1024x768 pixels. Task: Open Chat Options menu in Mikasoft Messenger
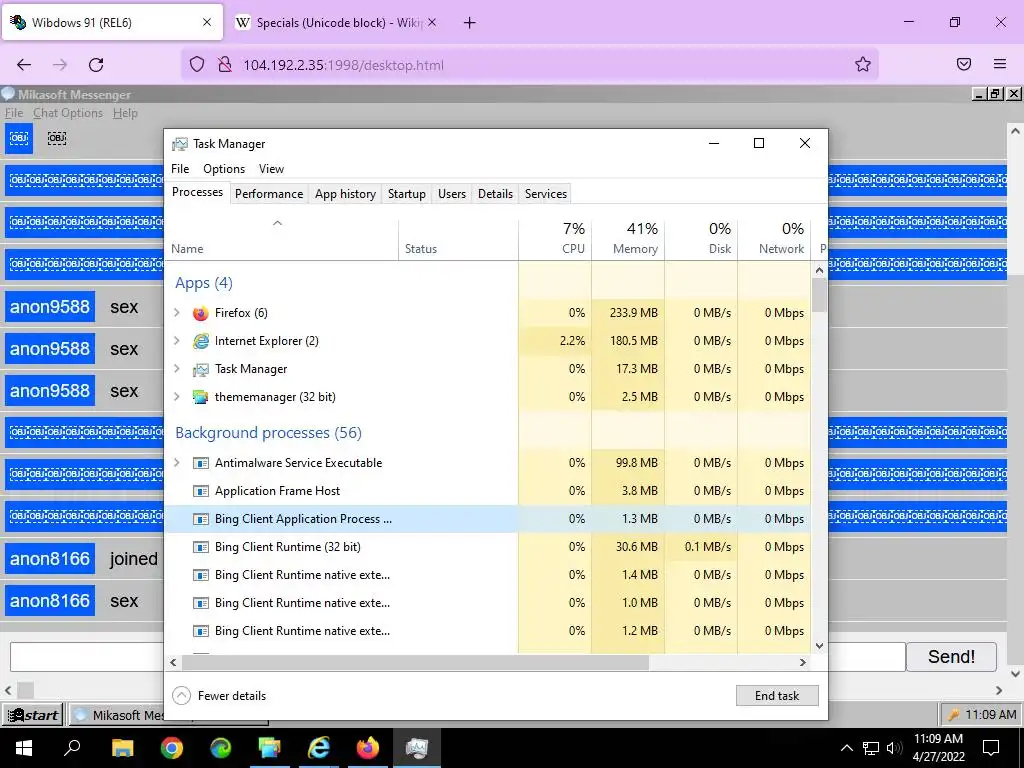[68, 113]
